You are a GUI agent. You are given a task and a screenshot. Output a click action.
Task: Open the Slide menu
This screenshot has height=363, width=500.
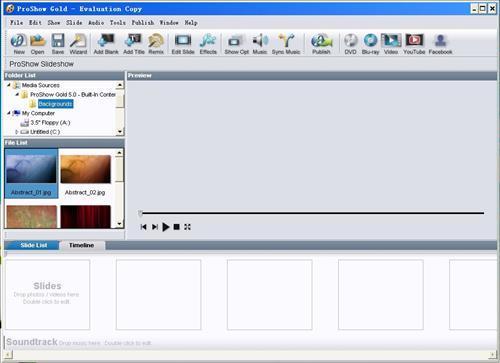(x=74, y=23)
